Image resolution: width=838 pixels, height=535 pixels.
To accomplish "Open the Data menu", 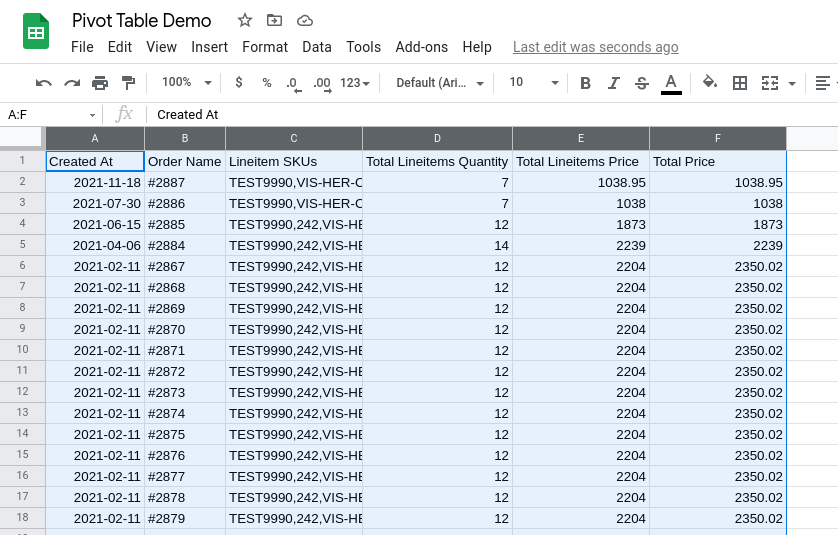I will pos(317,47).
